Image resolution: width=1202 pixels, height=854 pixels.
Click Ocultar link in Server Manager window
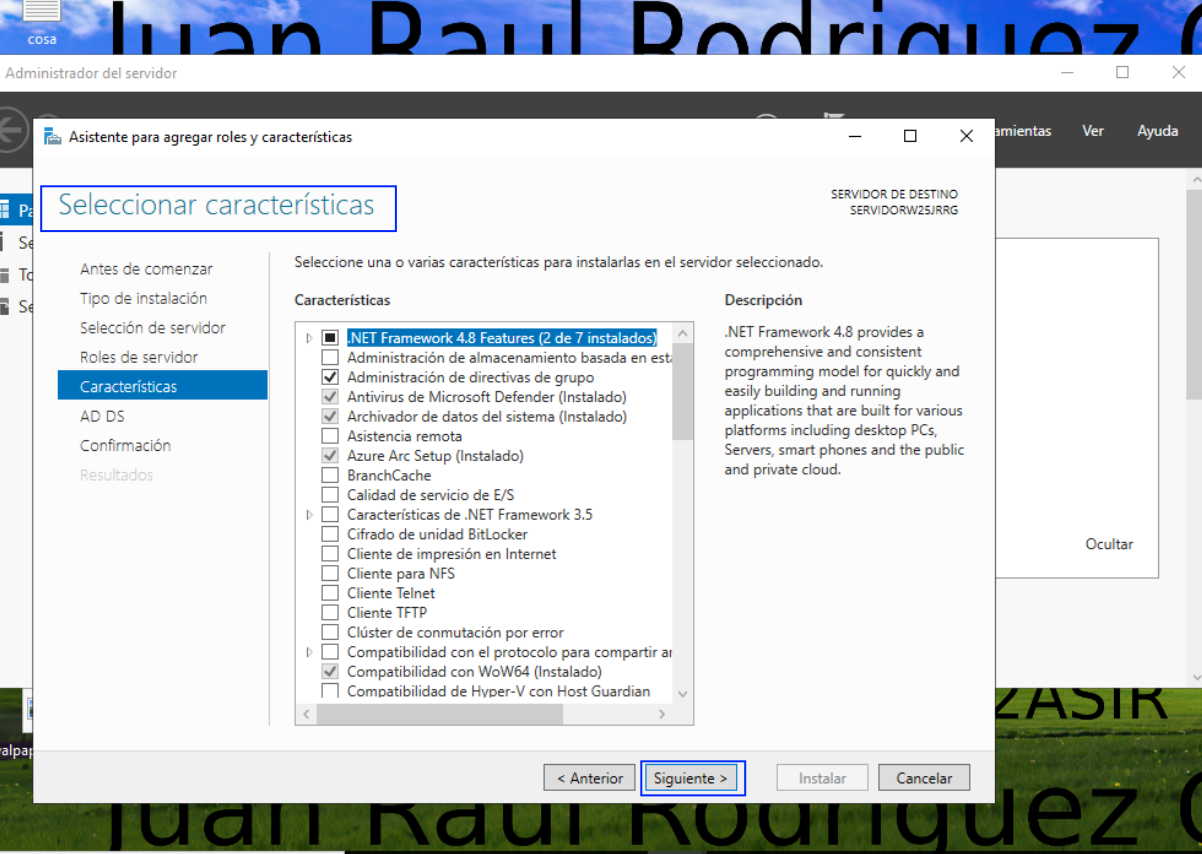1109,544
